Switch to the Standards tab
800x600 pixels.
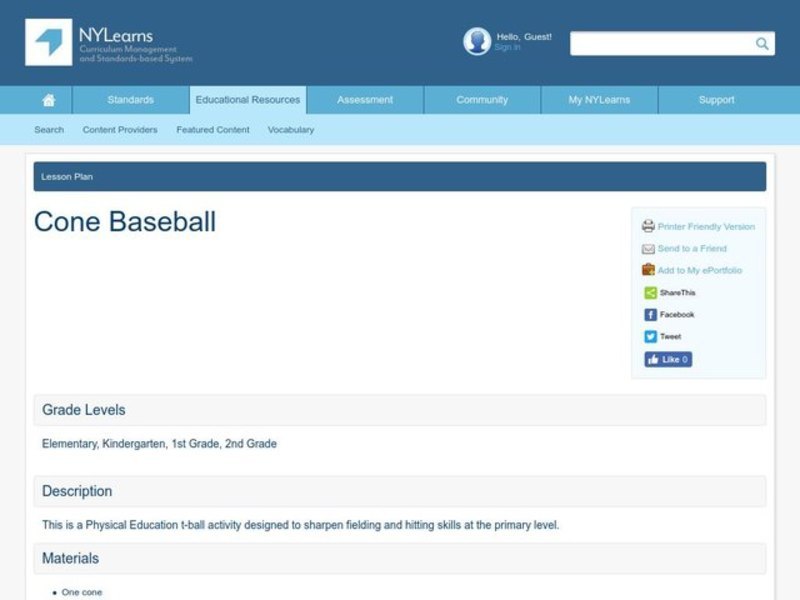pyautogui.click(x=130, y=99)
